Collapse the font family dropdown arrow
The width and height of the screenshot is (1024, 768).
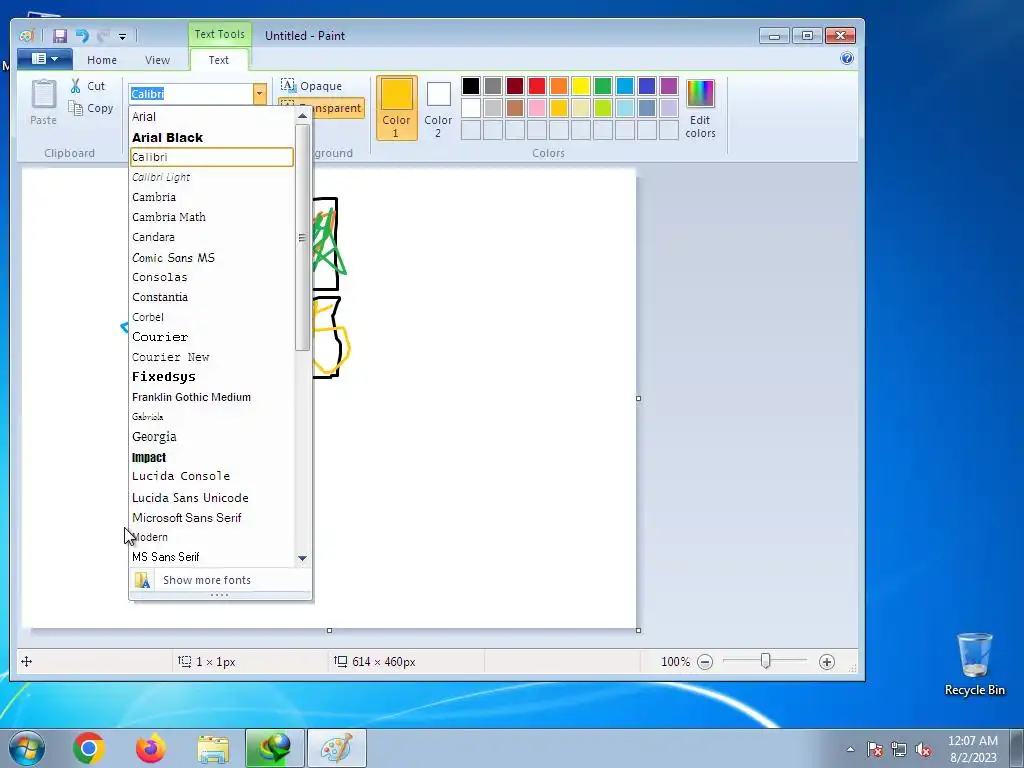[259, 94]
